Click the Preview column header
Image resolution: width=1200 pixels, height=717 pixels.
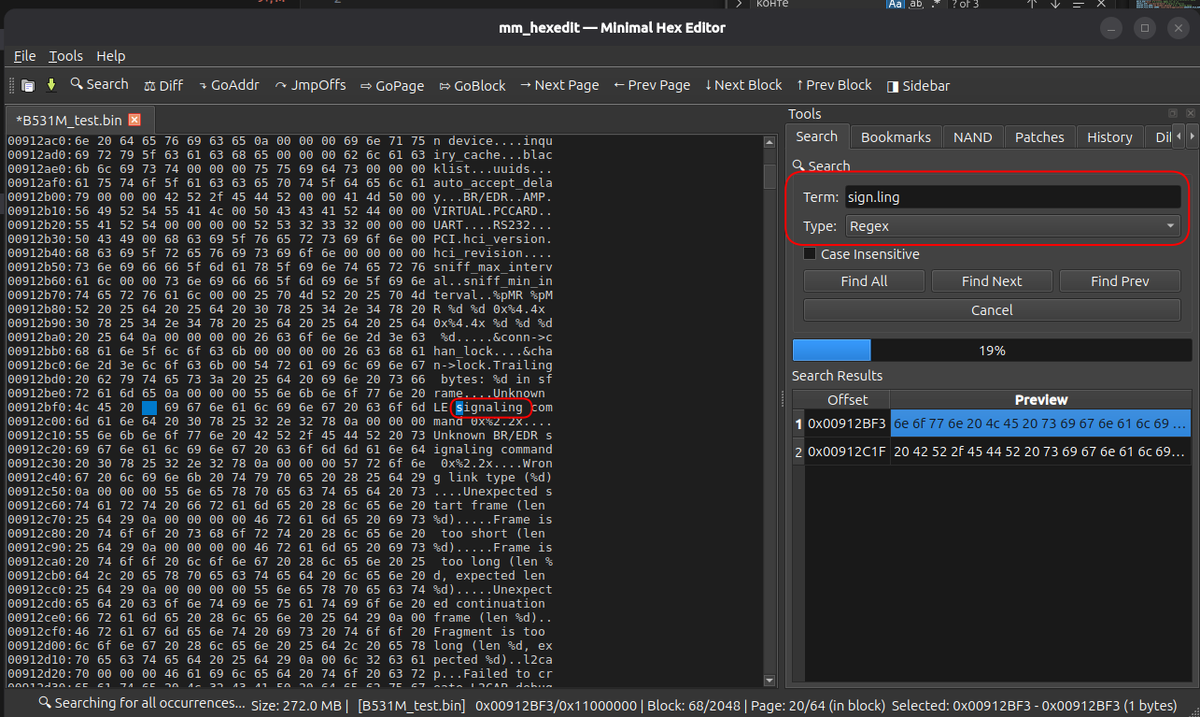pyautogui.click(x=1041, y=399)
